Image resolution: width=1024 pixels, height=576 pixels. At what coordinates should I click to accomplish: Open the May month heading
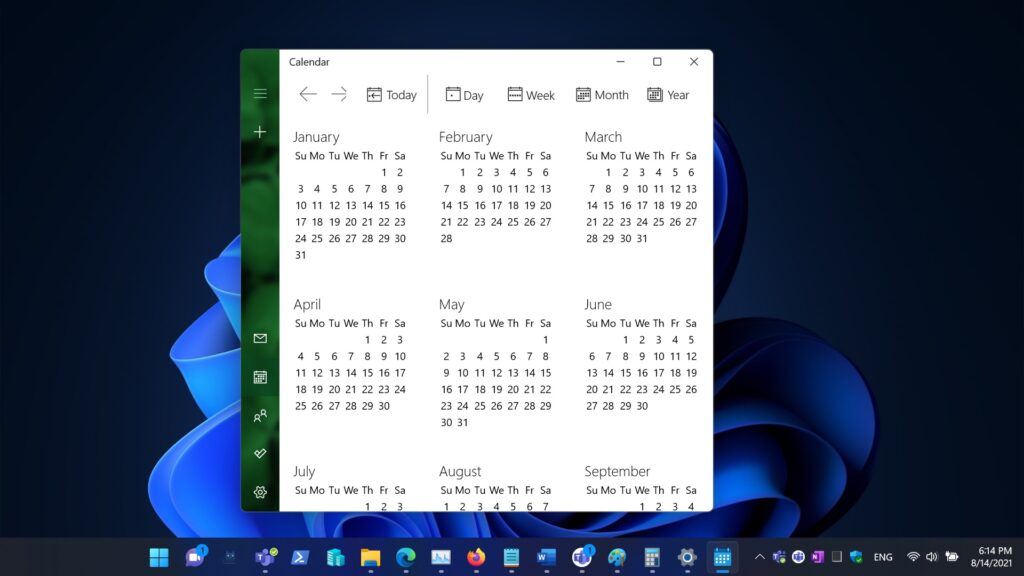click(451, 304)
